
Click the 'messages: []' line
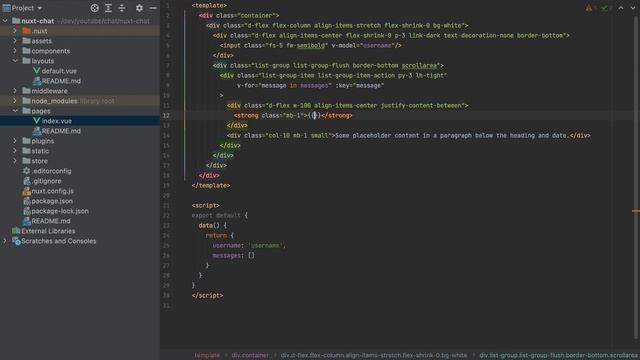point(233,256)
